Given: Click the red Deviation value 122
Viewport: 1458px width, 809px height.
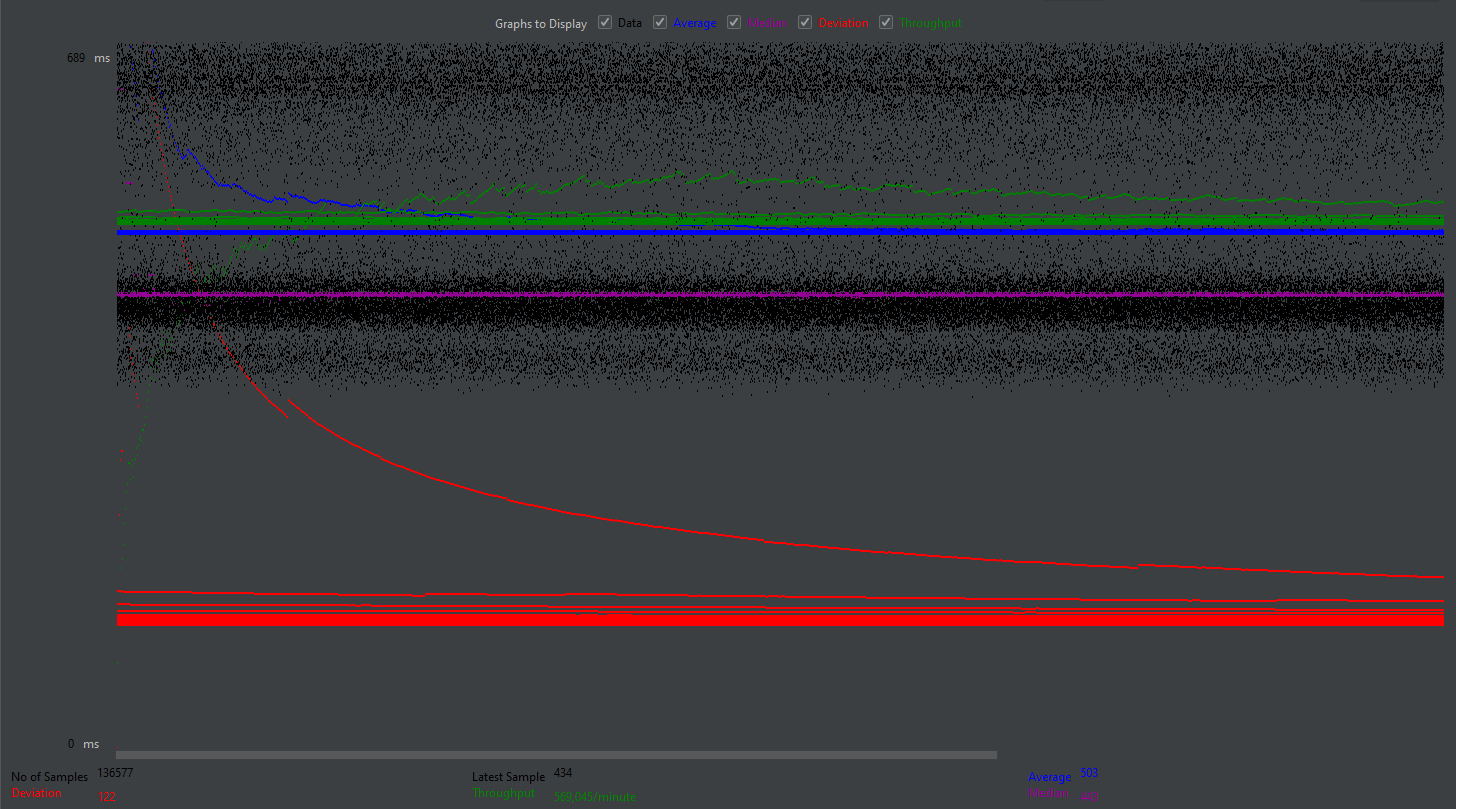Looking at the screenshot, I should pyautogui.click(x=107, y=797).
